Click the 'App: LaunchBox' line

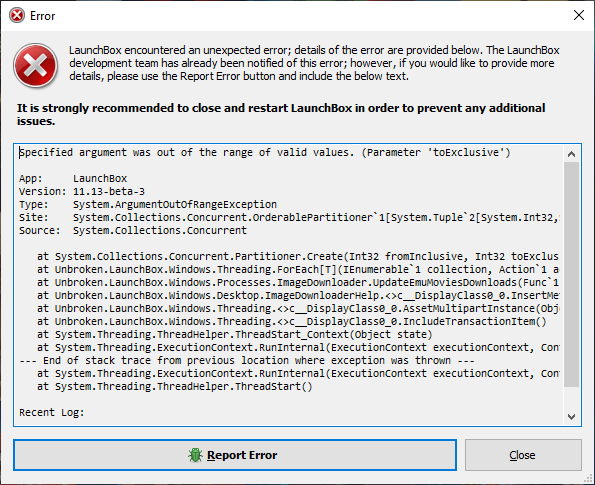point(73,178)
